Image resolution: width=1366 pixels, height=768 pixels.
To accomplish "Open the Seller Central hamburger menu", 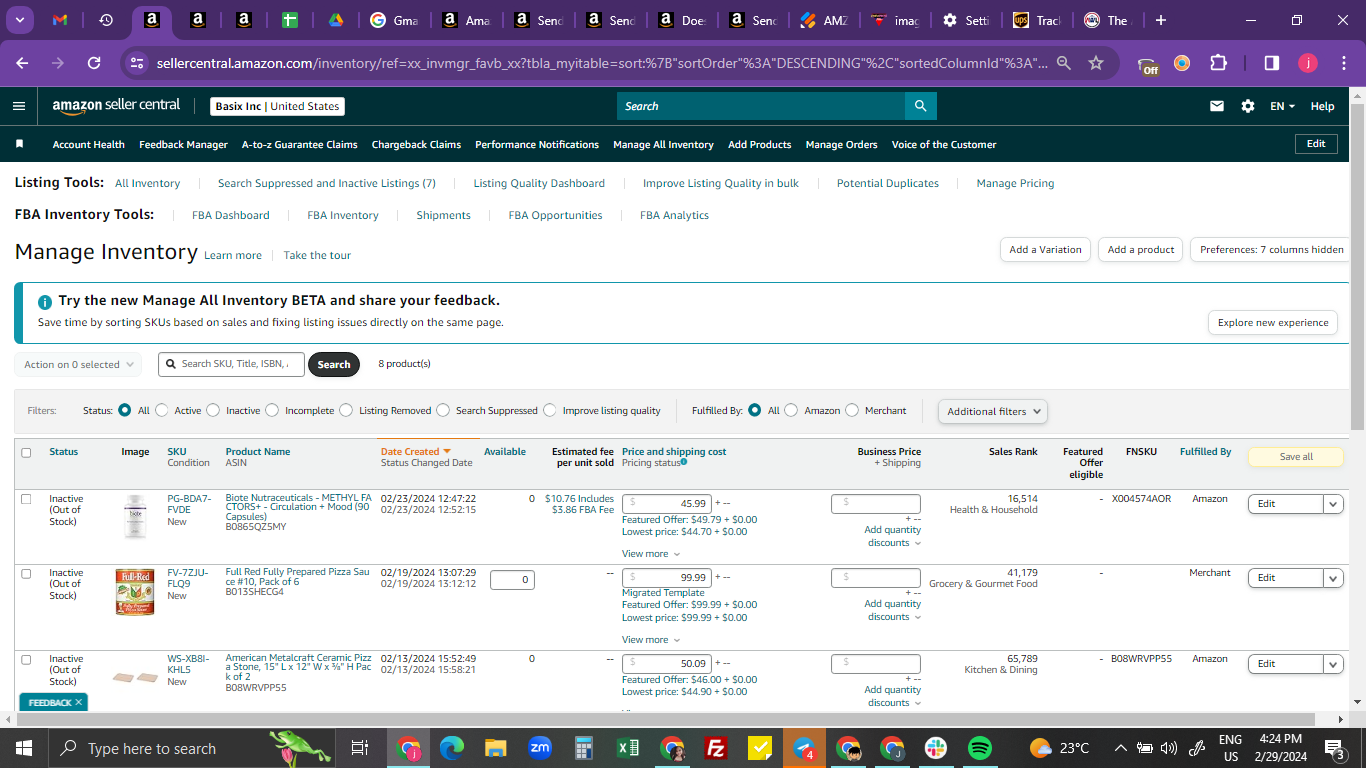I will tap(19, 106).
